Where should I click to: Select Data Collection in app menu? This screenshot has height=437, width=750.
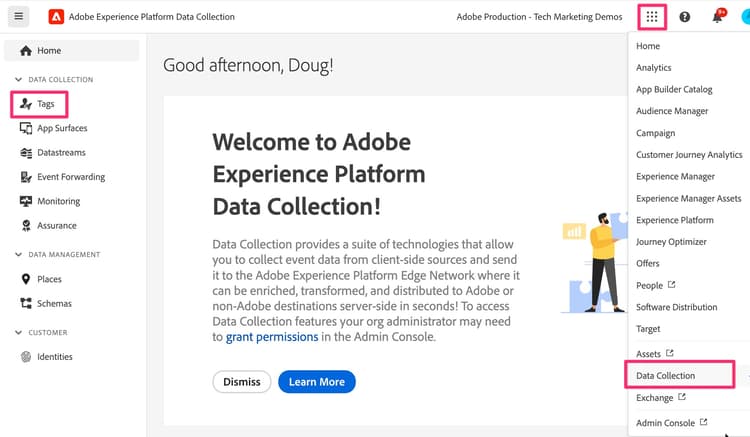(x=666, y=376)
